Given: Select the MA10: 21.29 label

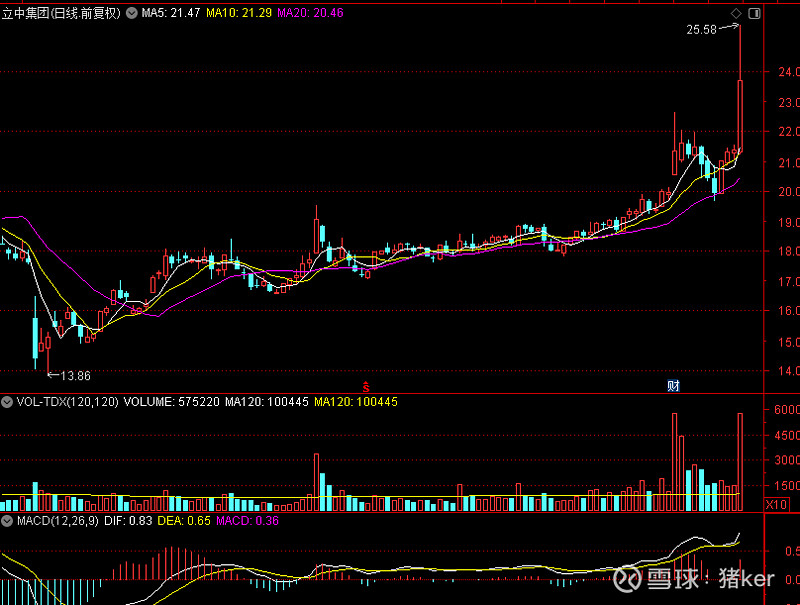Looking at the screenshot, I should pyautogui.click(x=239, y=13).
